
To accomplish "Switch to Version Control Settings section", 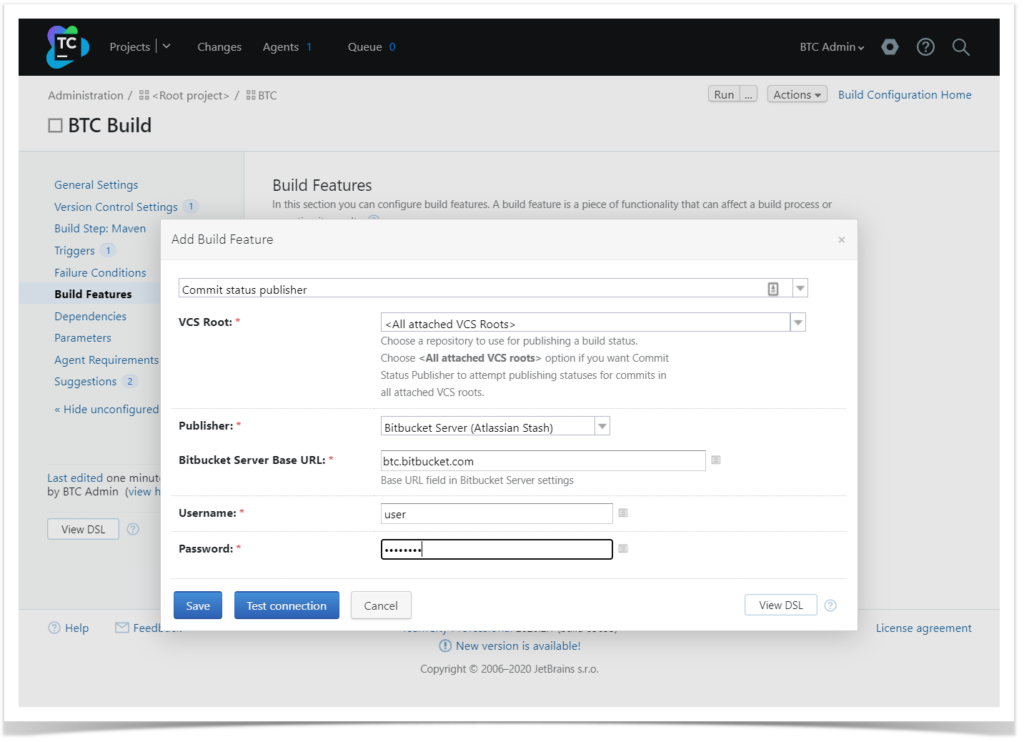I will [118, 206].
